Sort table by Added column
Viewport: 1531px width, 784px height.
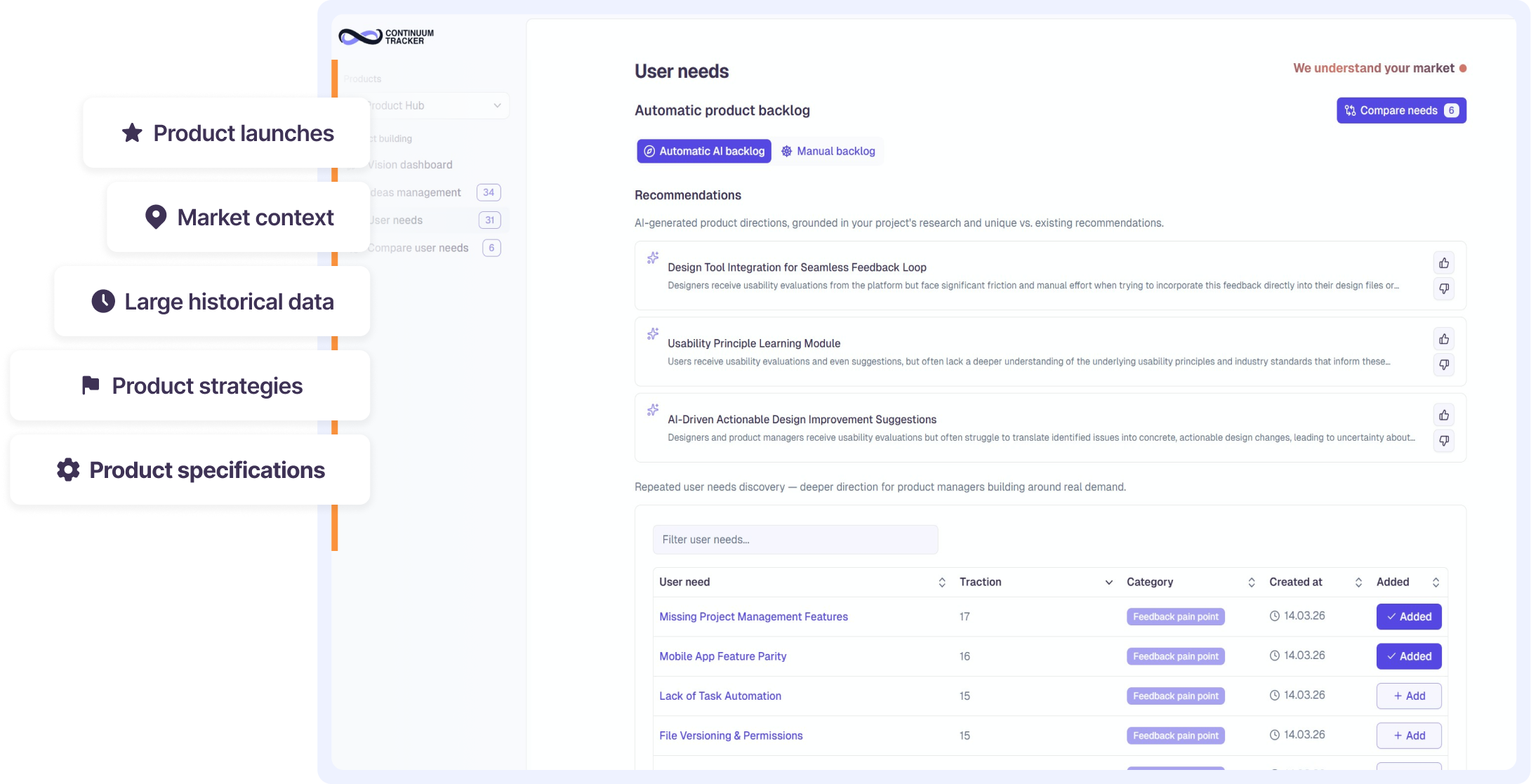[x=1436, y=582]
